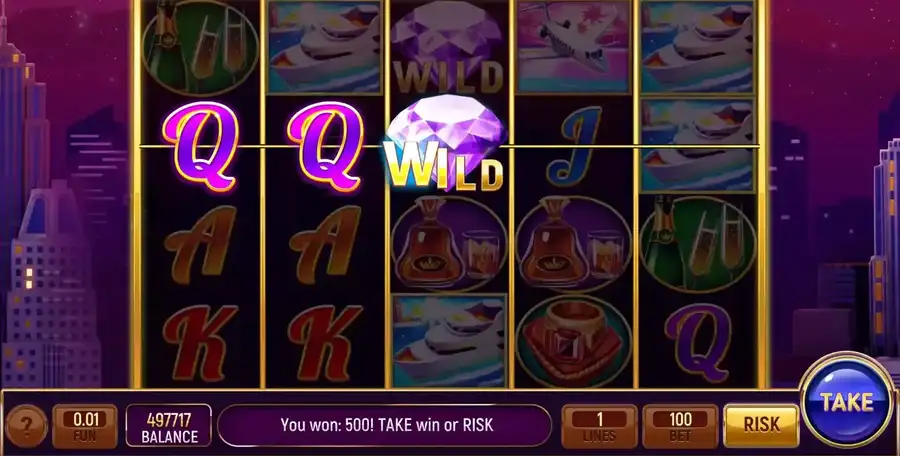Click the blue TAKE button
900x456 pixels.
tap(847, 401)
